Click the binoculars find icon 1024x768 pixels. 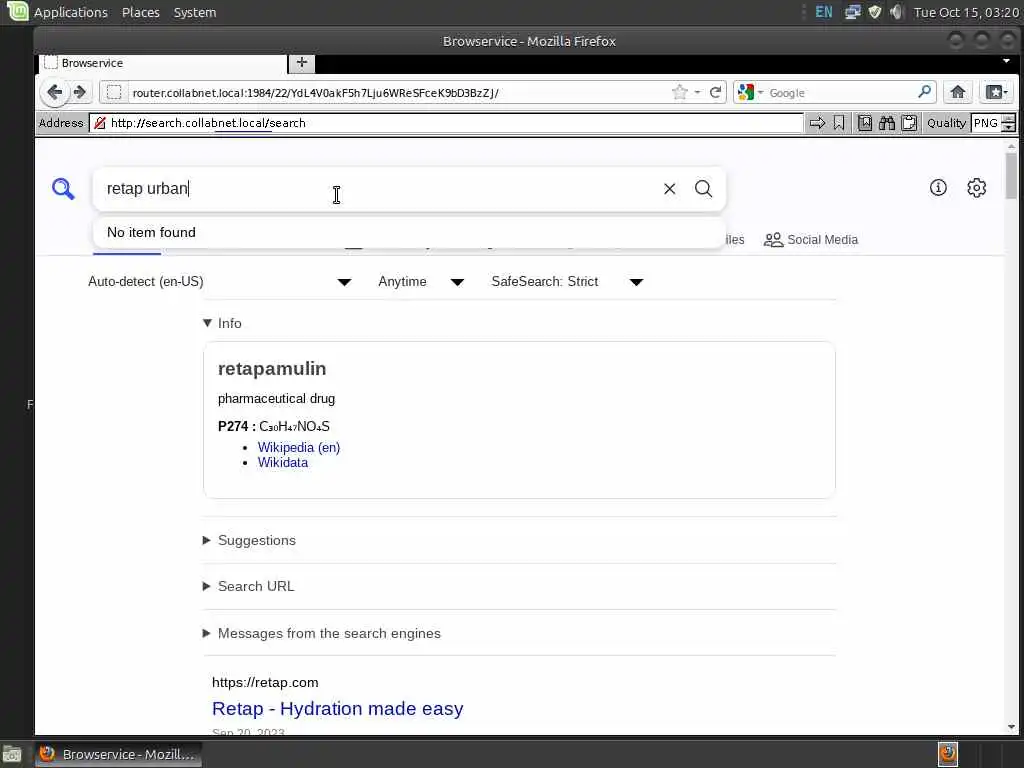tap(887, 123)
